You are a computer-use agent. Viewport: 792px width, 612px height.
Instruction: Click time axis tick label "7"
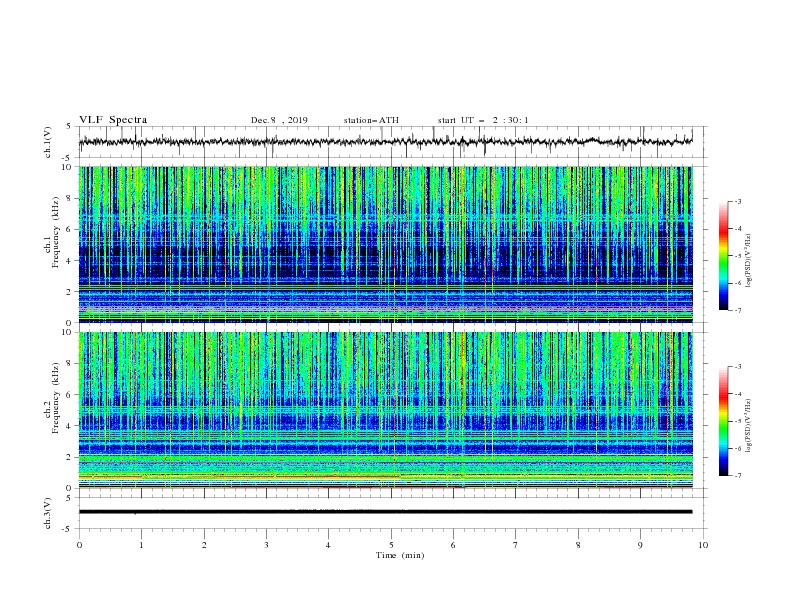(x=516, y=545)
